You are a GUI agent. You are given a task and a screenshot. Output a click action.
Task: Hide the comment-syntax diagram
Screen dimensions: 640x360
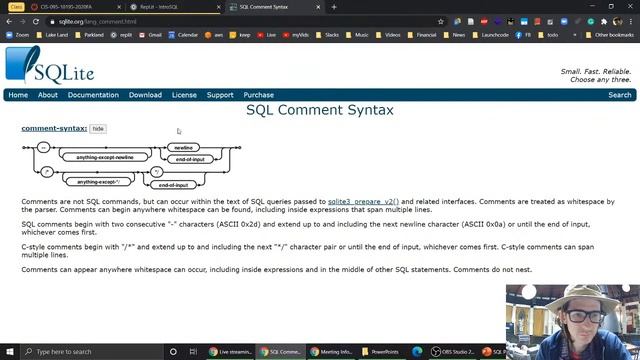98,129
